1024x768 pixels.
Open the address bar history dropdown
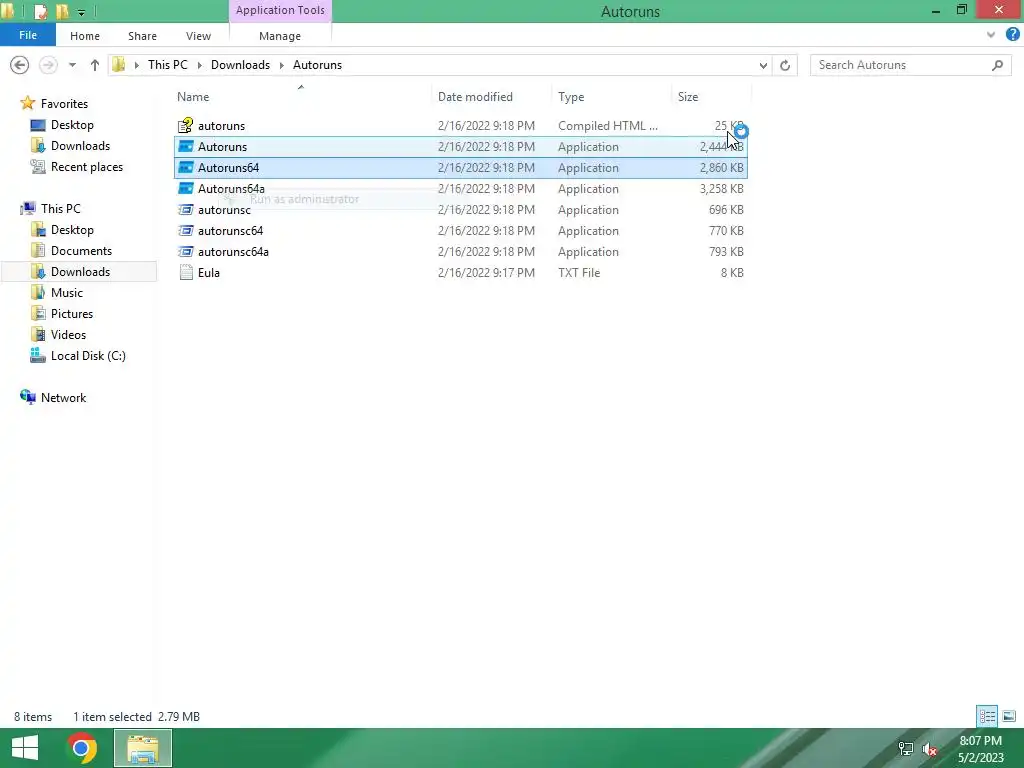tap(763, 65)
